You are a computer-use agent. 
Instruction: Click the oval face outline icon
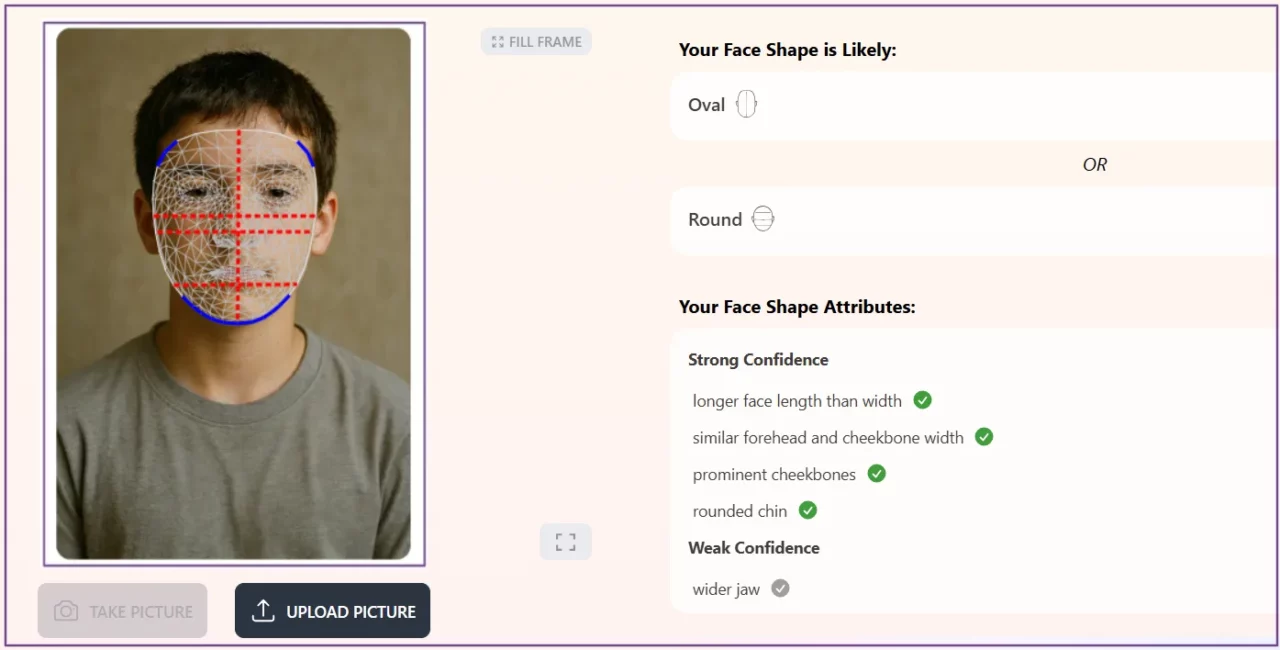[746, 104]
